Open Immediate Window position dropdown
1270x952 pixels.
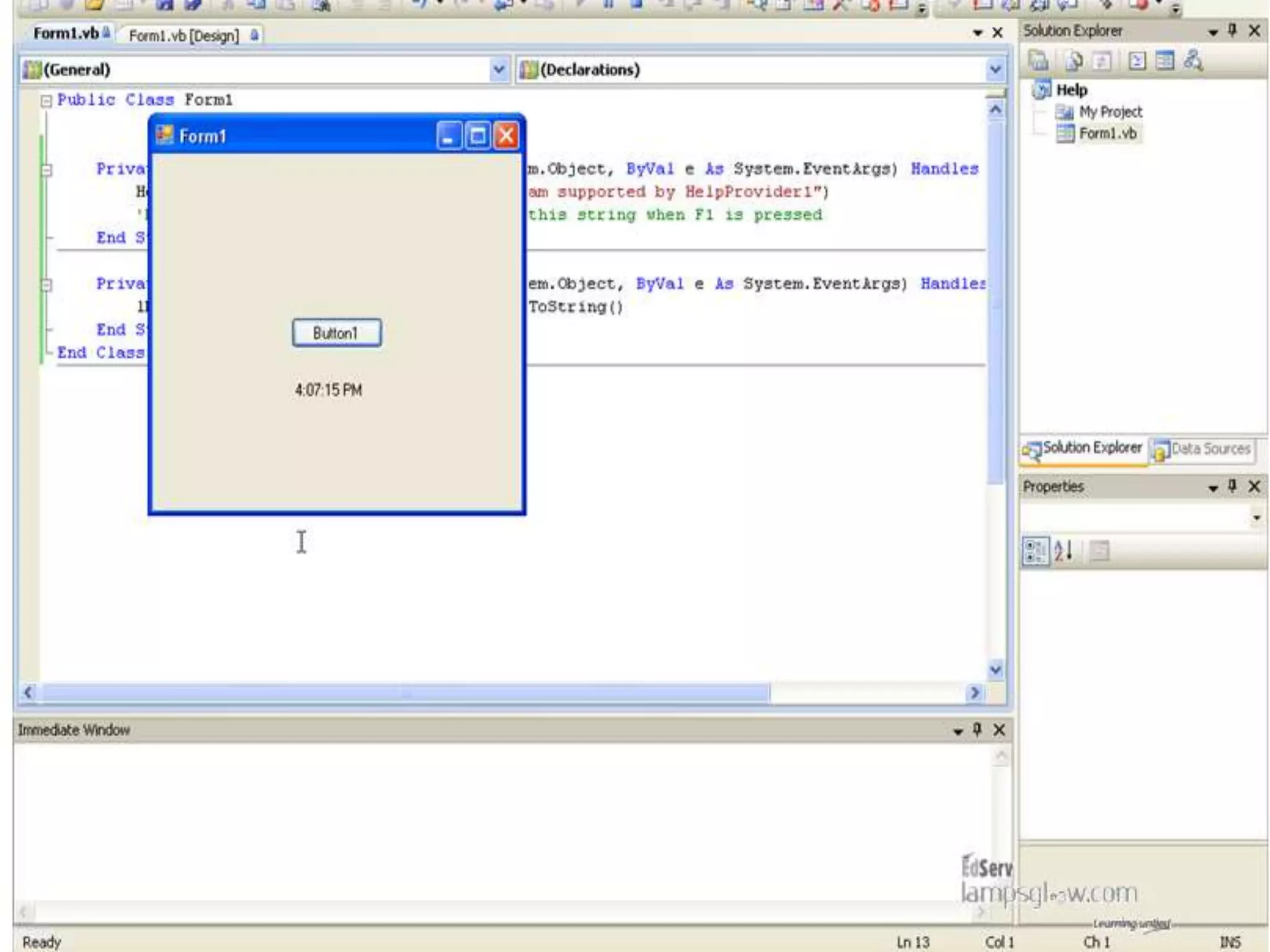pos(958,731)
